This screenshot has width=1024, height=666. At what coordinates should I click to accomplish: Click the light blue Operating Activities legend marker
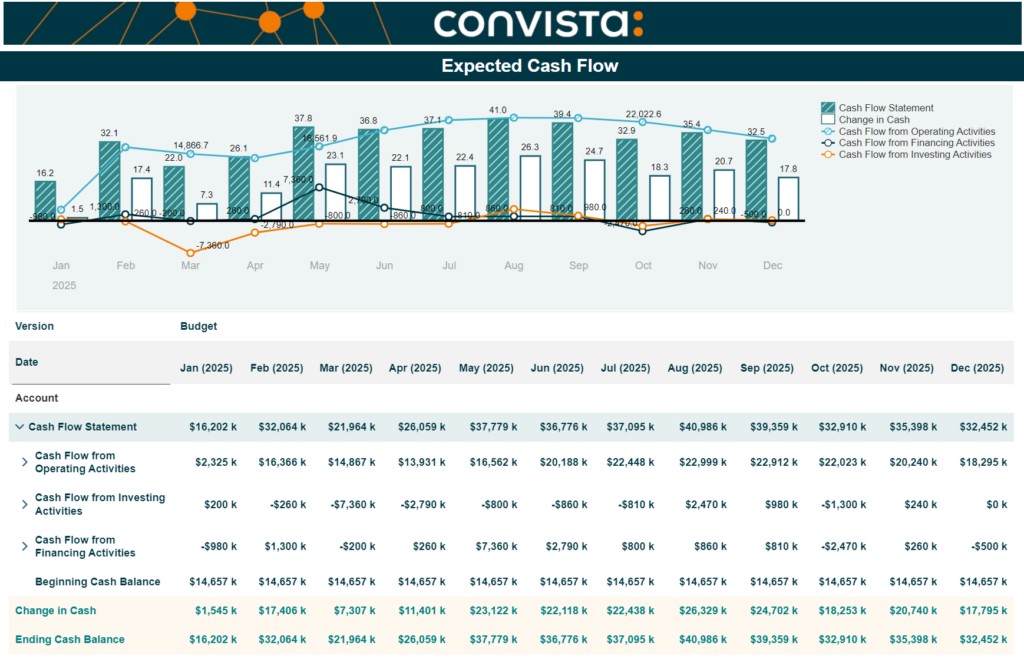point(827,131)
